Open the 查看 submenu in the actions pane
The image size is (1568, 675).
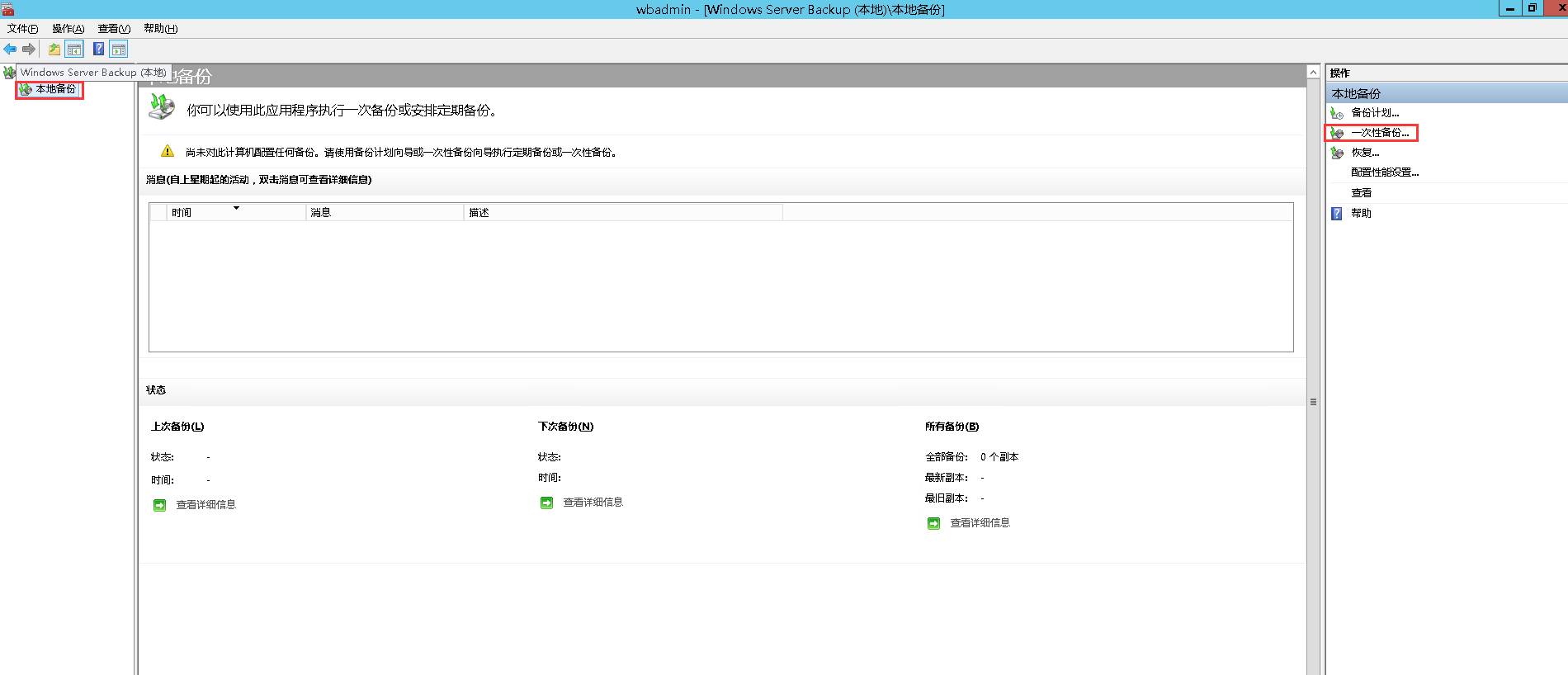(x=1362, y=193)
